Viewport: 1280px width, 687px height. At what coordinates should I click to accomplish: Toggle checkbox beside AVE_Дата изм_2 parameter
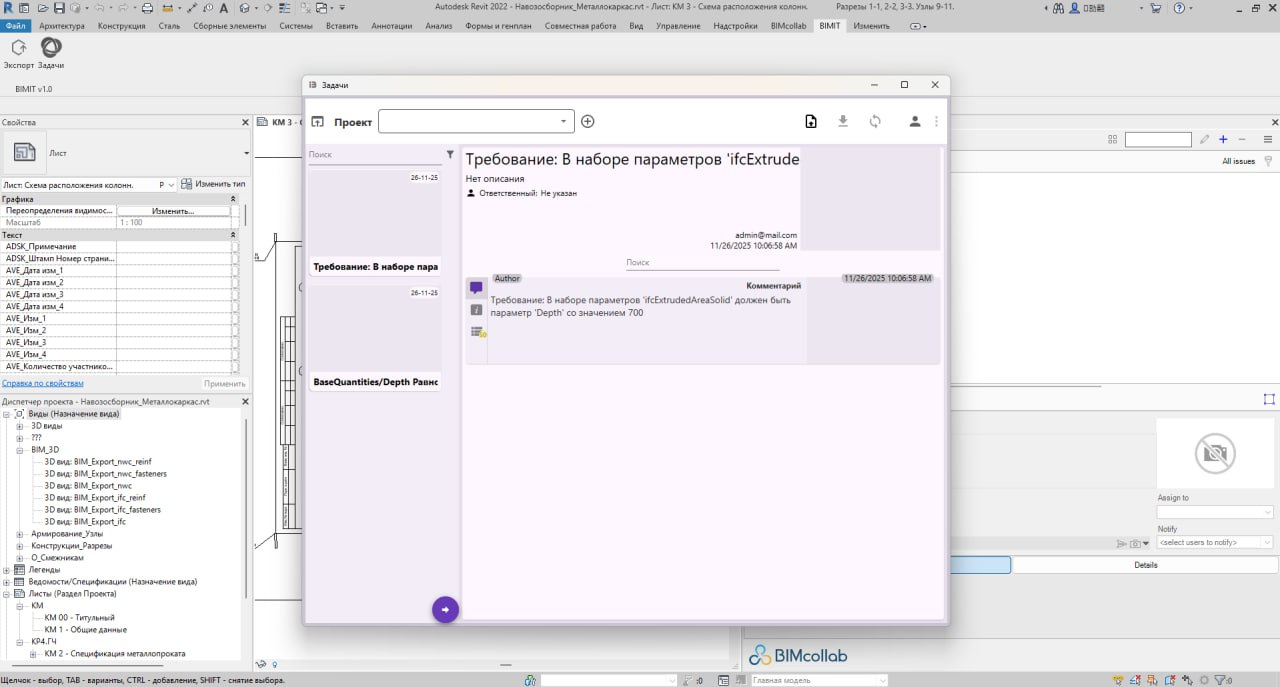point(235,282)
